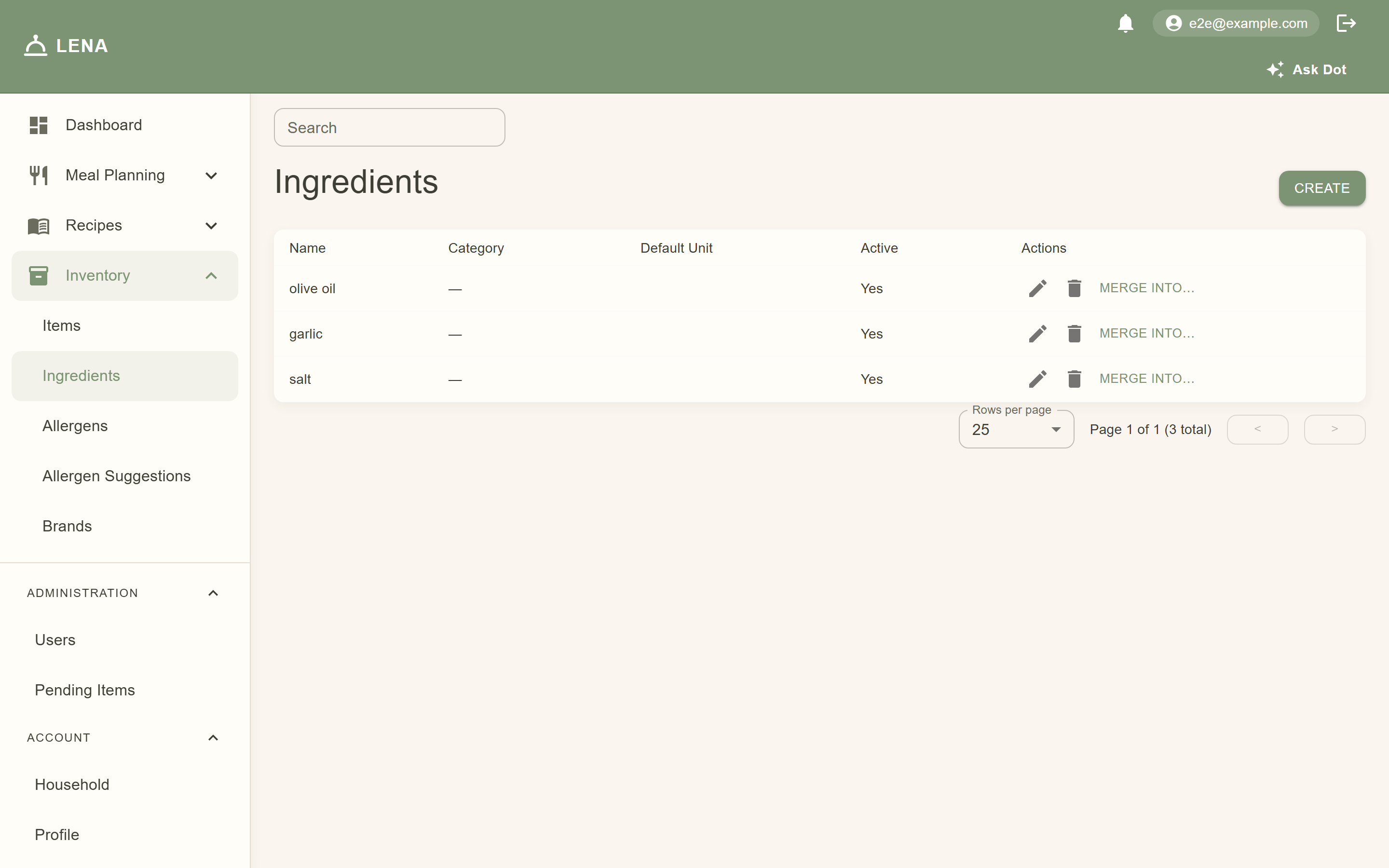Go to the previous page
The image size is (1389, 868).
[x=1257, y=429]
